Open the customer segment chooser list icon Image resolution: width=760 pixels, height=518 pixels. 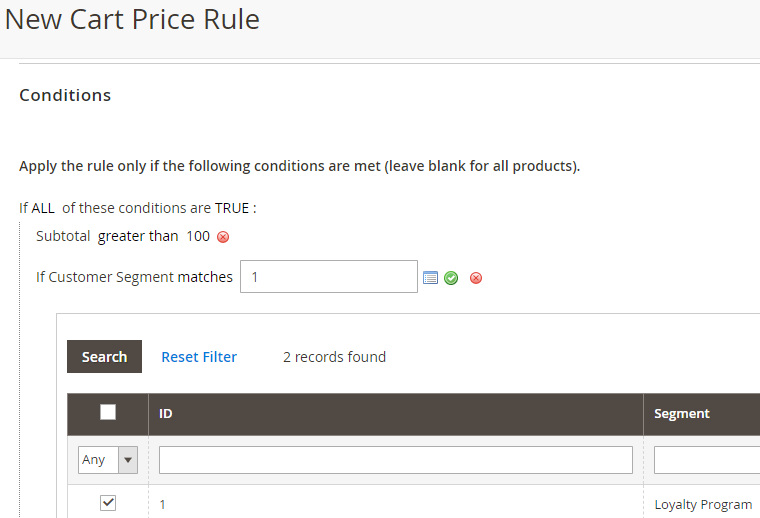point(430,278)
